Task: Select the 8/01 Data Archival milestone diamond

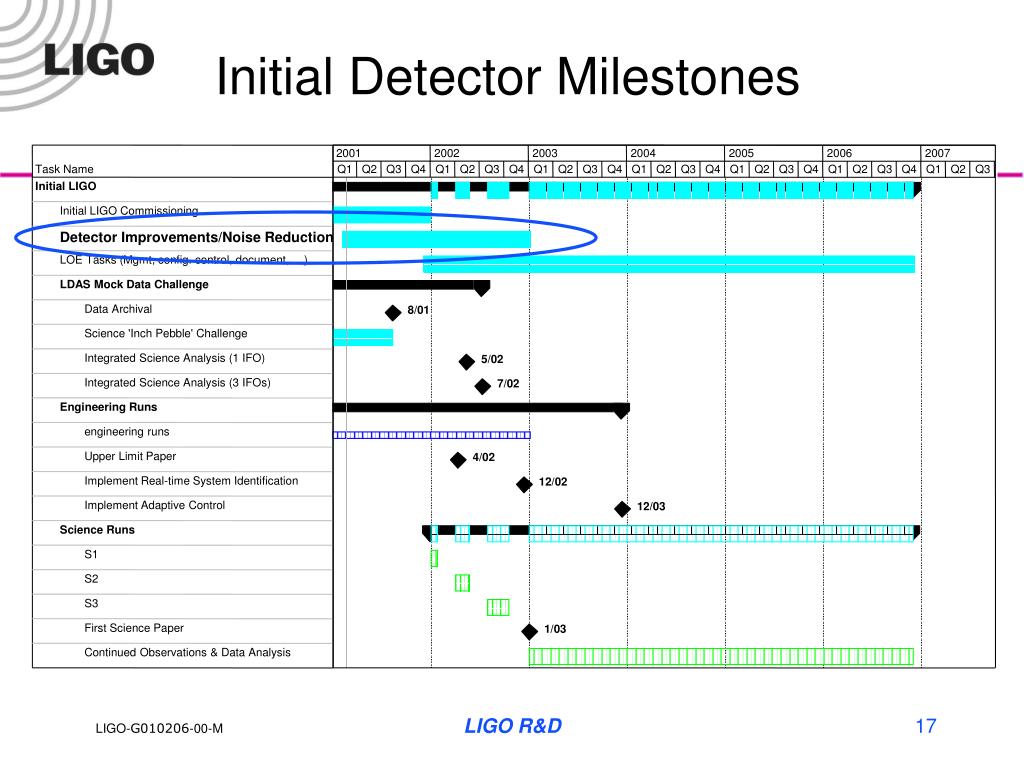Action: click(392, 313)
